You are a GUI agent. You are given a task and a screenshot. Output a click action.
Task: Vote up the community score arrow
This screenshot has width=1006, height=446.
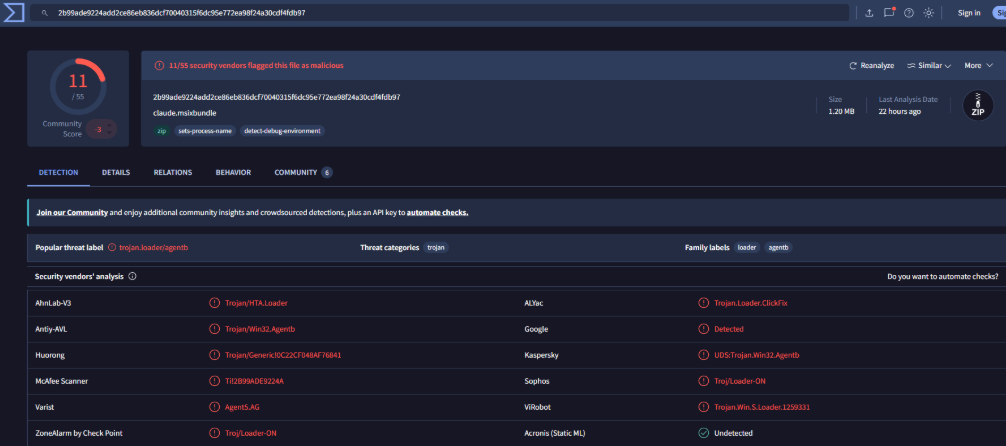(x=109, y=124)
